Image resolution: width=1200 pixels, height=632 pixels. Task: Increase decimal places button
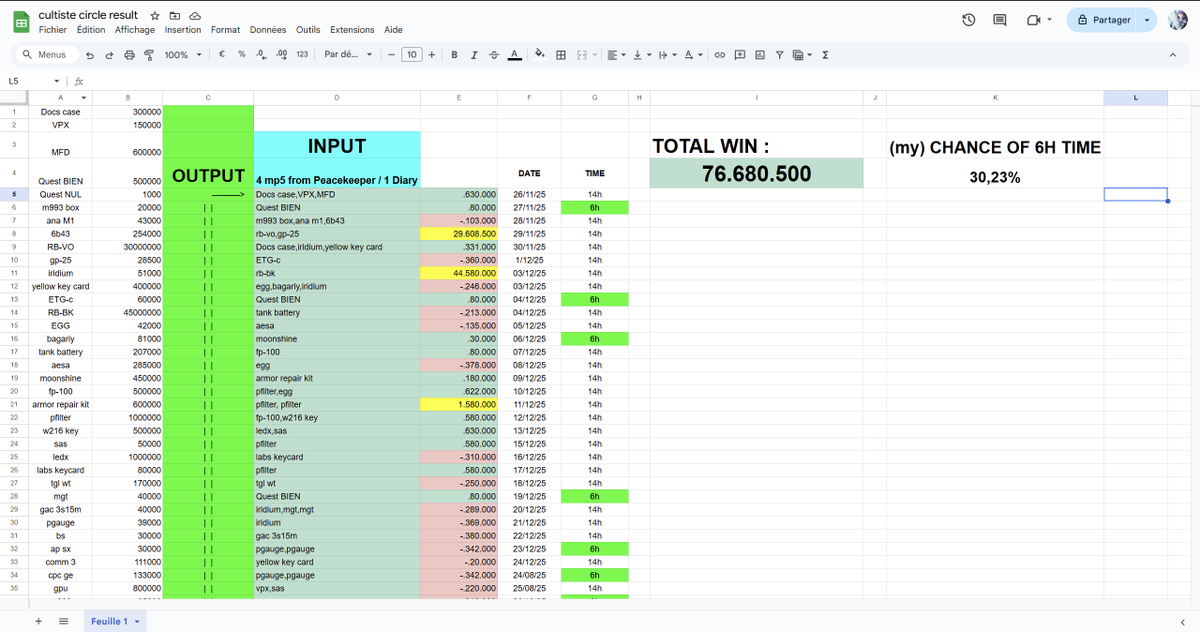[281, 55]
